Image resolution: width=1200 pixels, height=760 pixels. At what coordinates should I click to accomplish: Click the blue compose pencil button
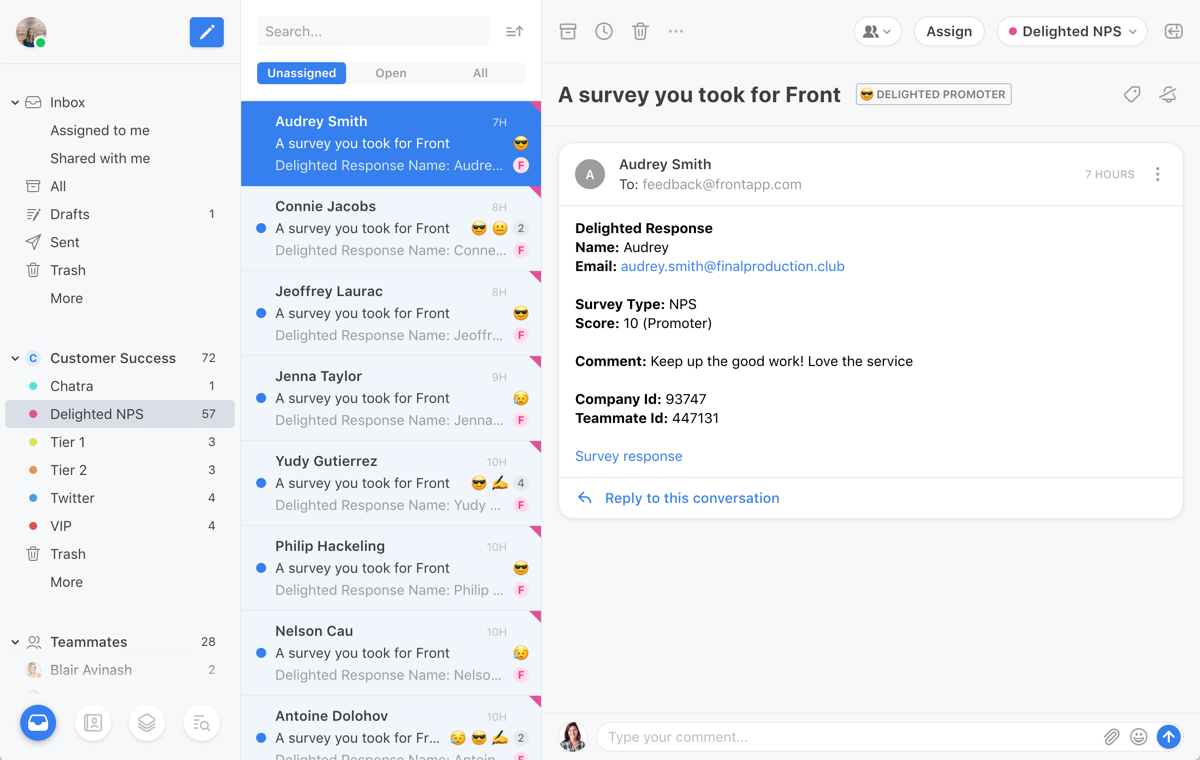[x=207, y=32]
